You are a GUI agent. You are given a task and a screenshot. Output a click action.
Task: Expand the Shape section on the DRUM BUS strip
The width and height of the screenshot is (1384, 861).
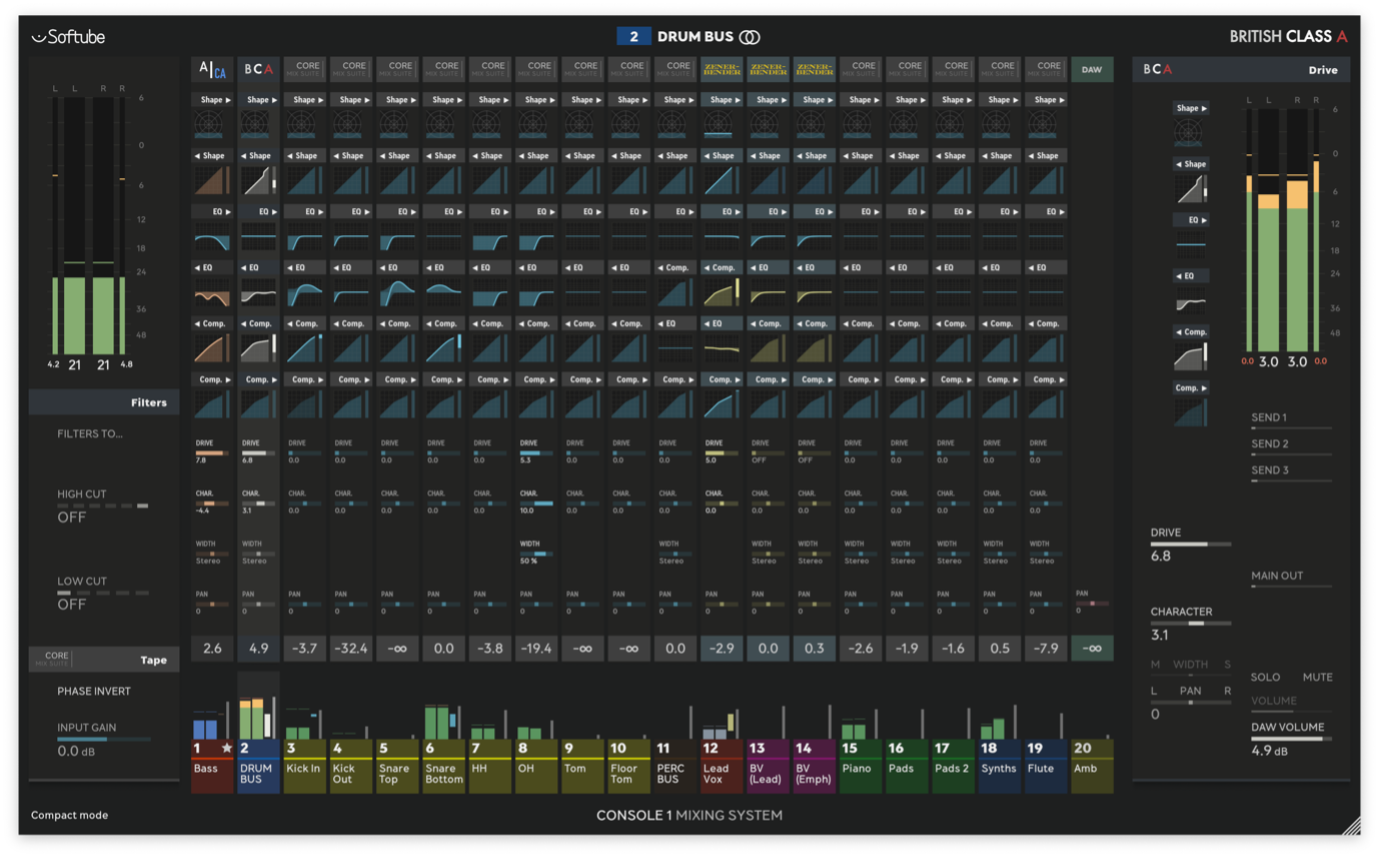(259, 99)
